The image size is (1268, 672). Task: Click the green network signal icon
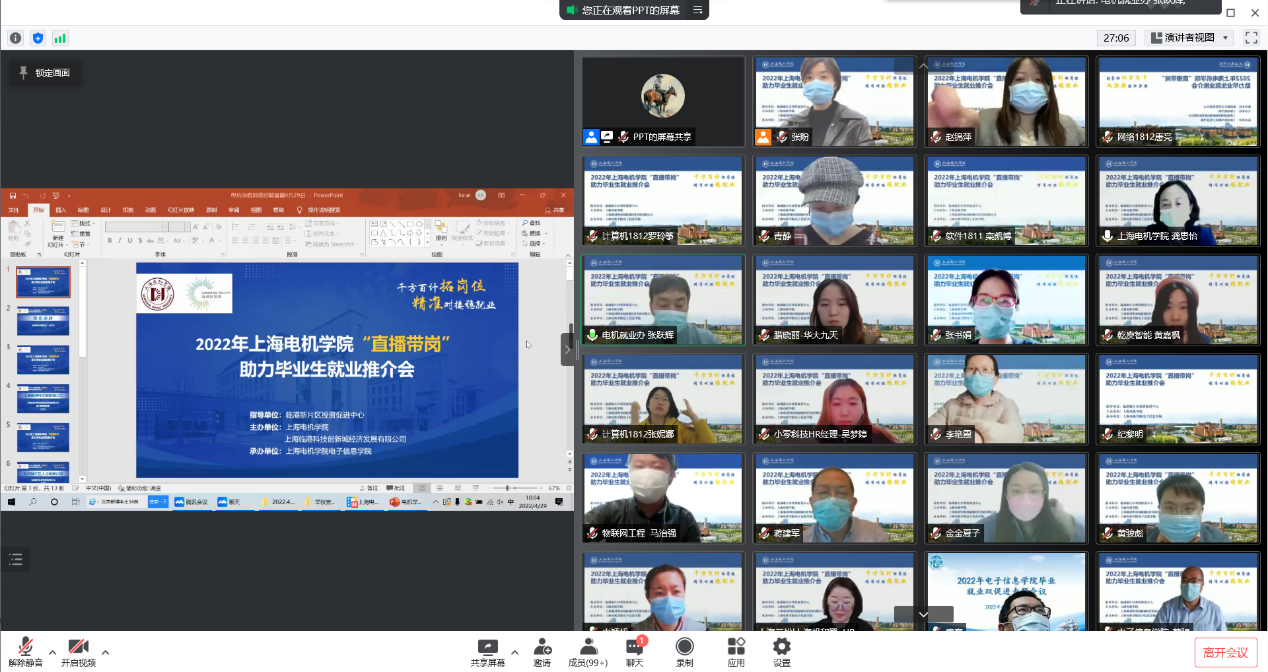60,38
